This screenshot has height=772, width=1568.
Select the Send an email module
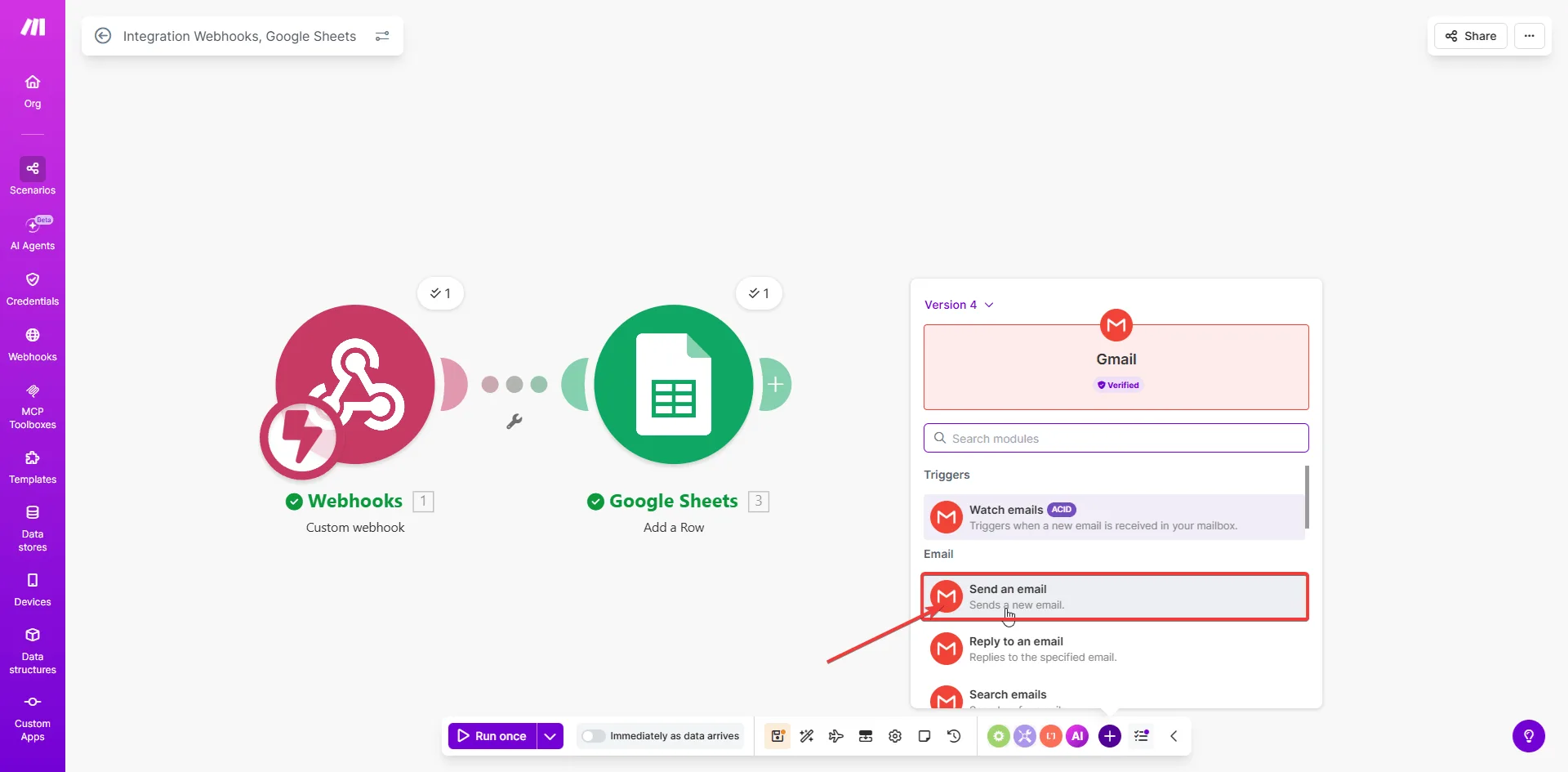pyautogui.click(x=1115, y=596)
